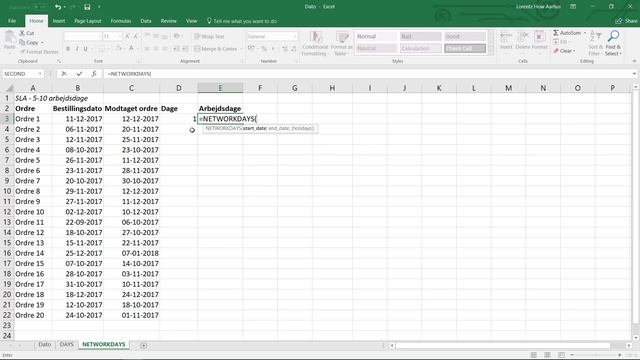
Task: Open the font size dropdown
Action: (x=120, y=37)
